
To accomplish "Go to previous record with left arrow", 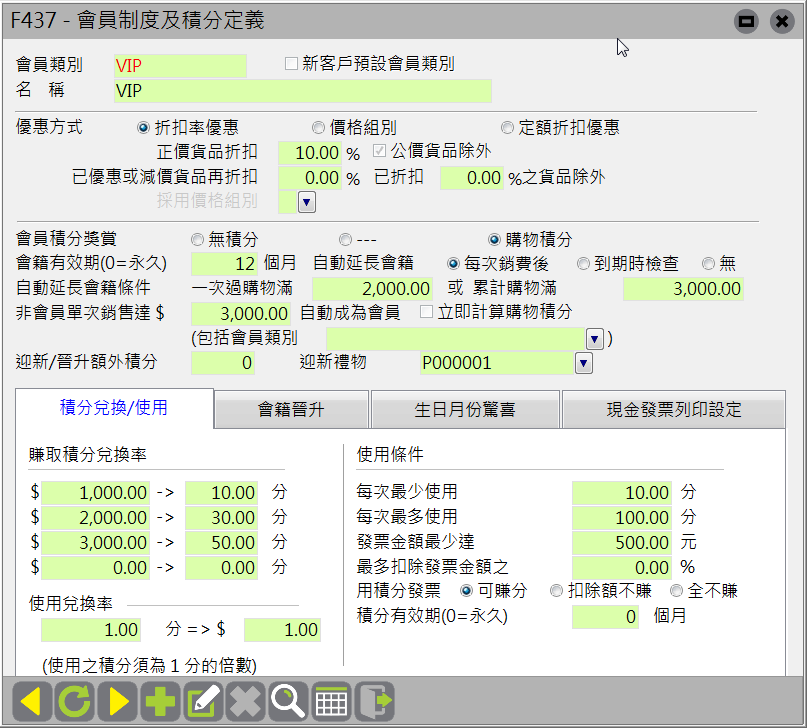I will [32, 701].
